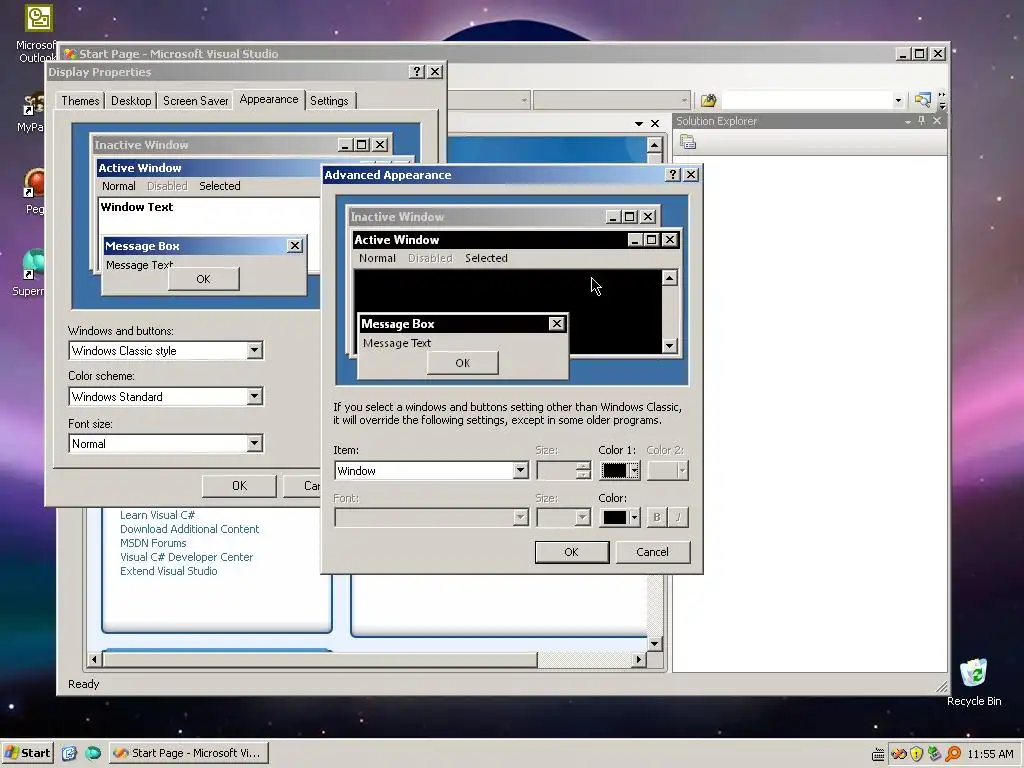1024x768 pixels.
Task: Open the Download Additional Content link
Action: click(x=189, y=529)
